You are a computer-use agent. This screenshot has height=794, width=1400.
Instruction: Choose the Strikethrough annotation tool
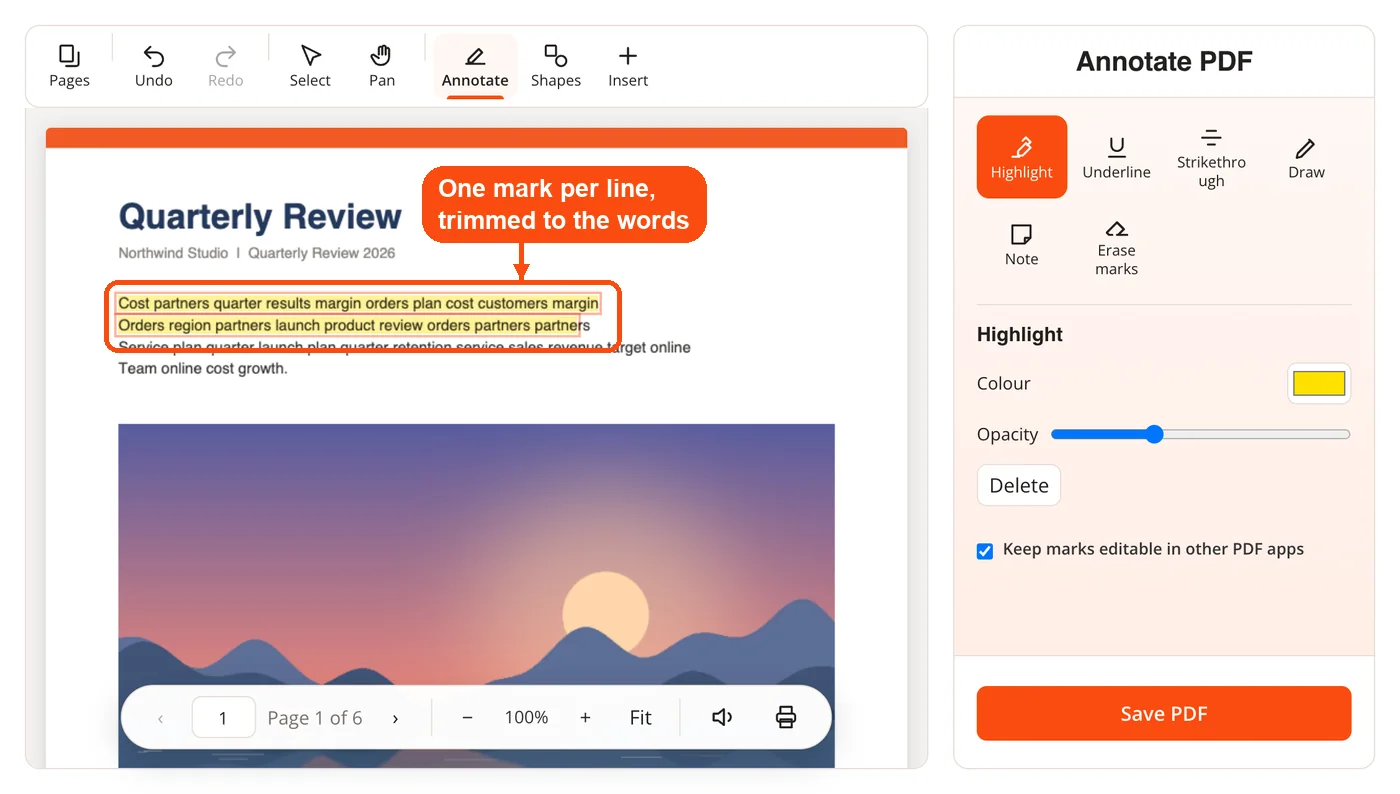click(1211, 157)
